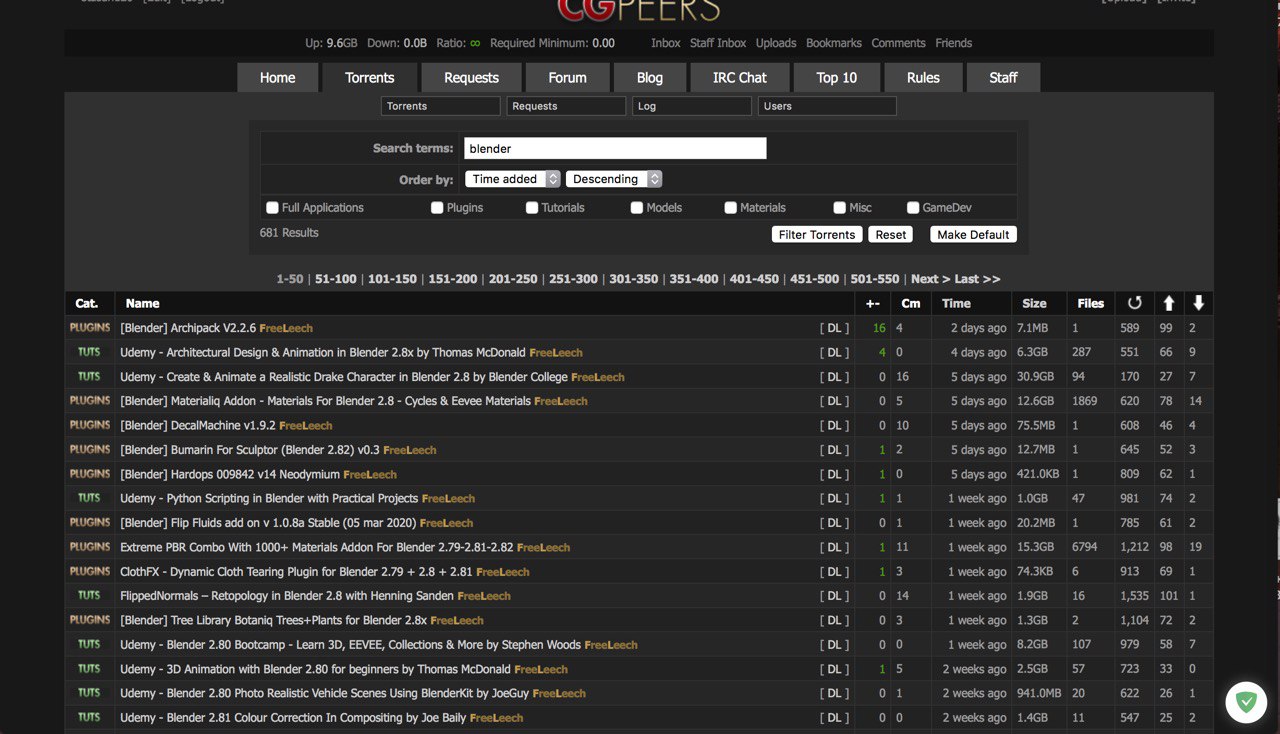The image size is (1280, 734).
Task: Open the Comments link in top bar
Action: click(x=898, y=43)
